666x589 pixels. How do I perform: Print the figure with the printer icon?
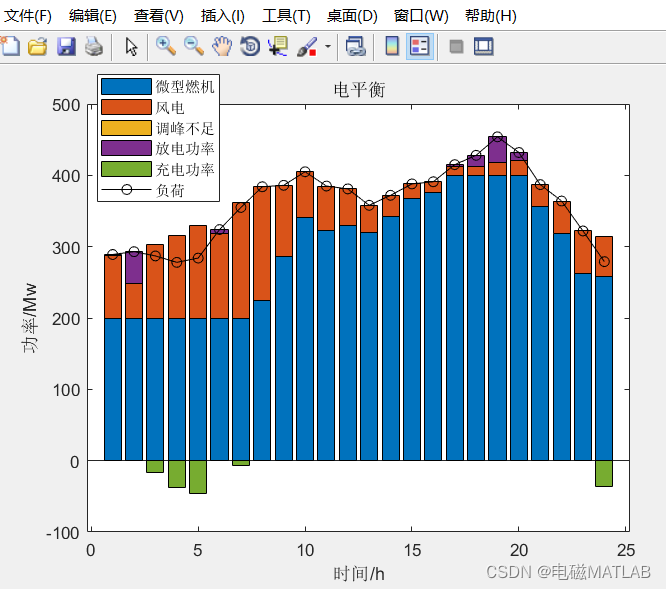pos(94,46)
